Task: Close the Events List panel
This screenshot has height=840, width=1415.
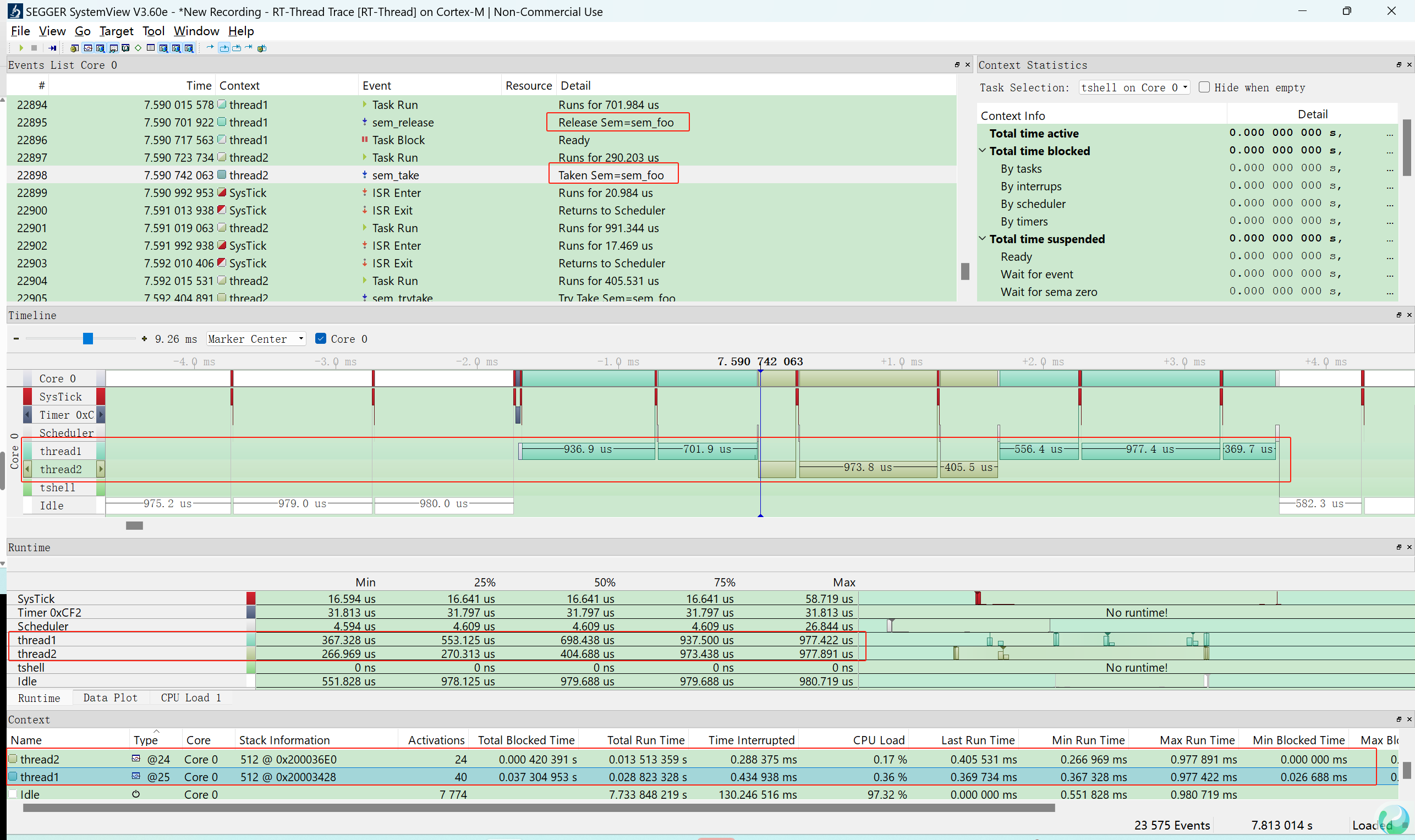Action: pos(967,65)
